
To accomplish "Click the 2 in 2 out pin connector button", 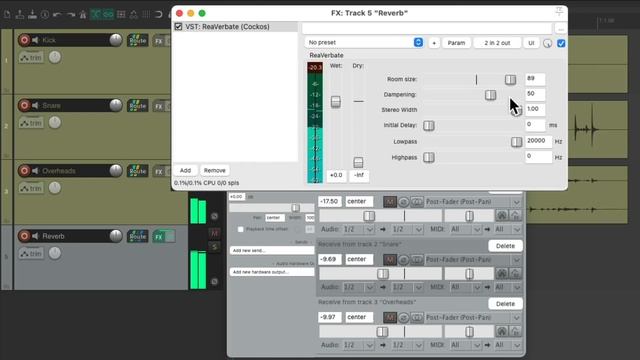I will [x=497, y=42].
